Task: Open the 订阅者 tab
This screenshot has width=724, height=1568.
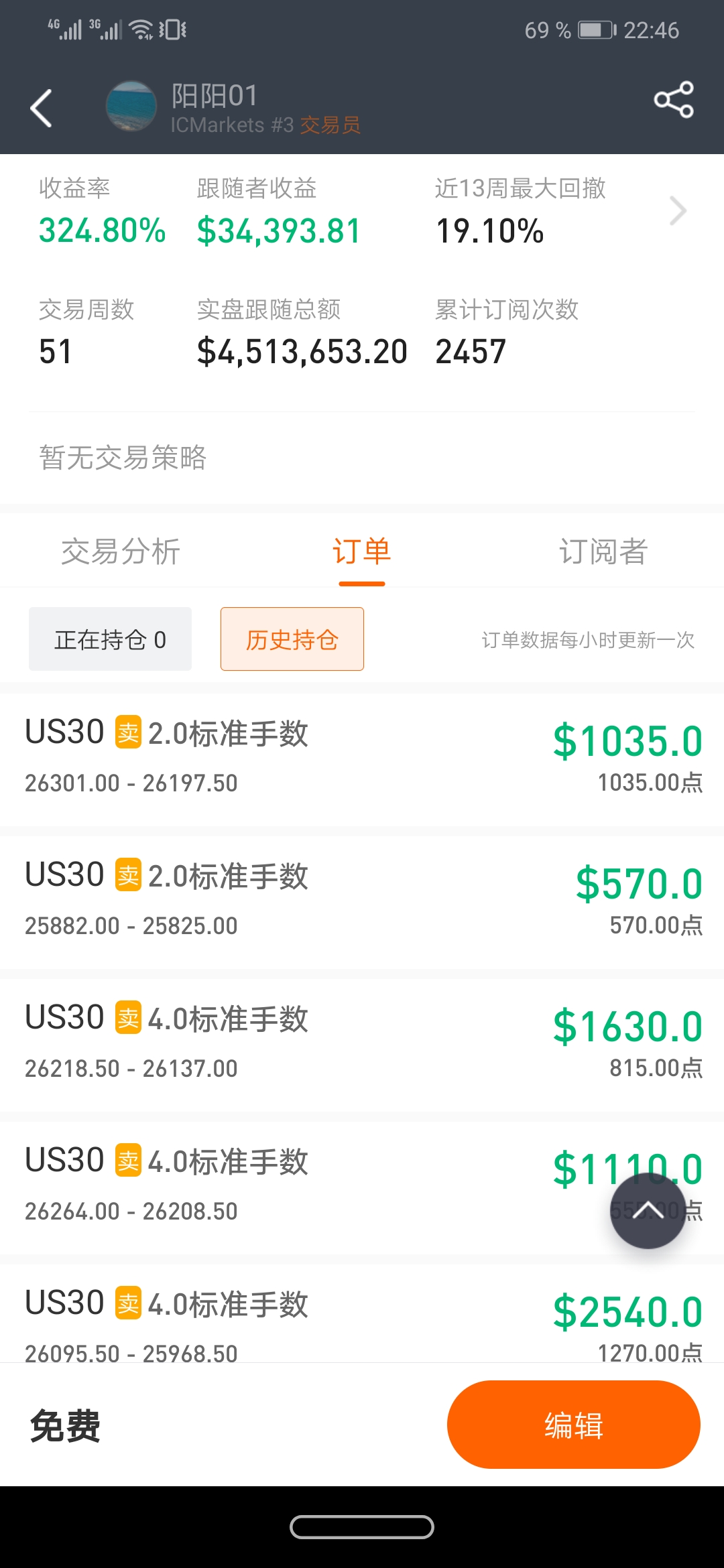Action: 603,552
